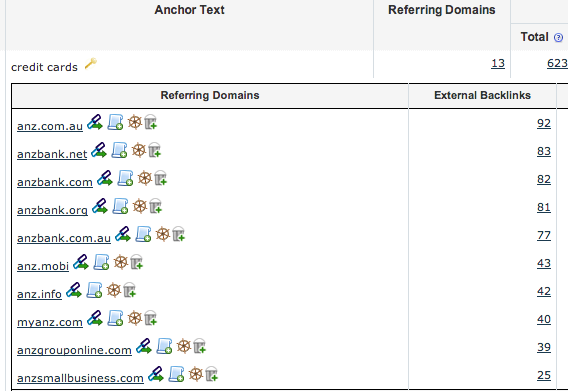Click the link arrow icon for anzsmallbusiness.com
The width and height of the screenshot is (568, 391).
click(156, 374)
